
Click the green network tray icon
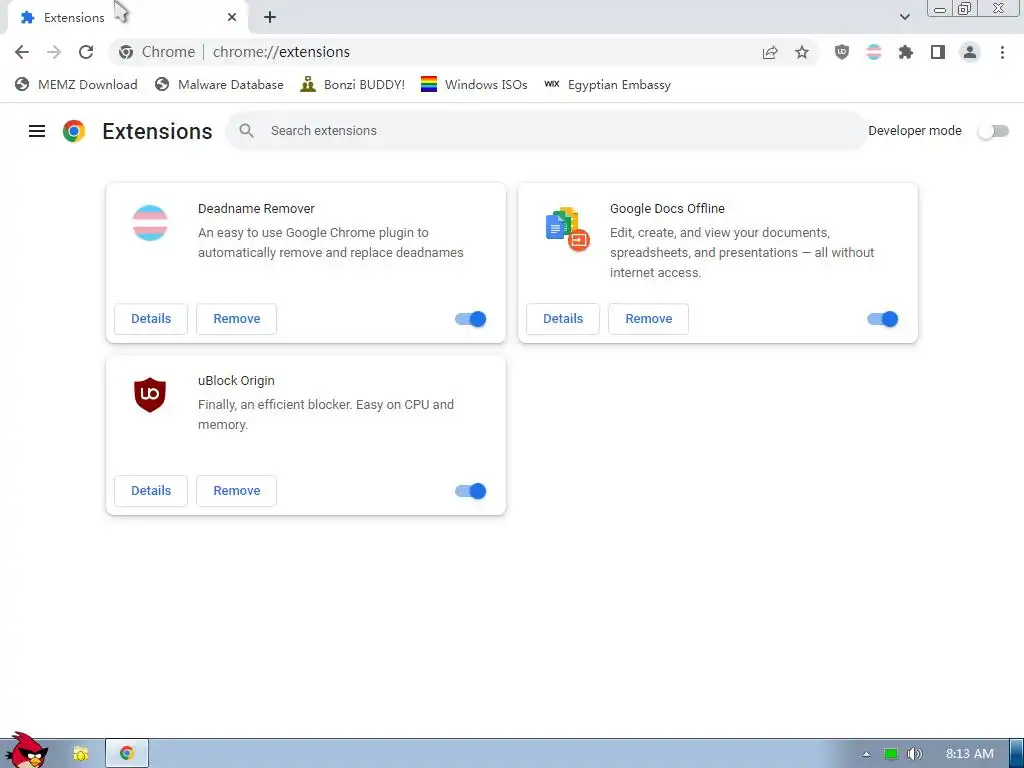pyautogui.click(x=891, y=754)
